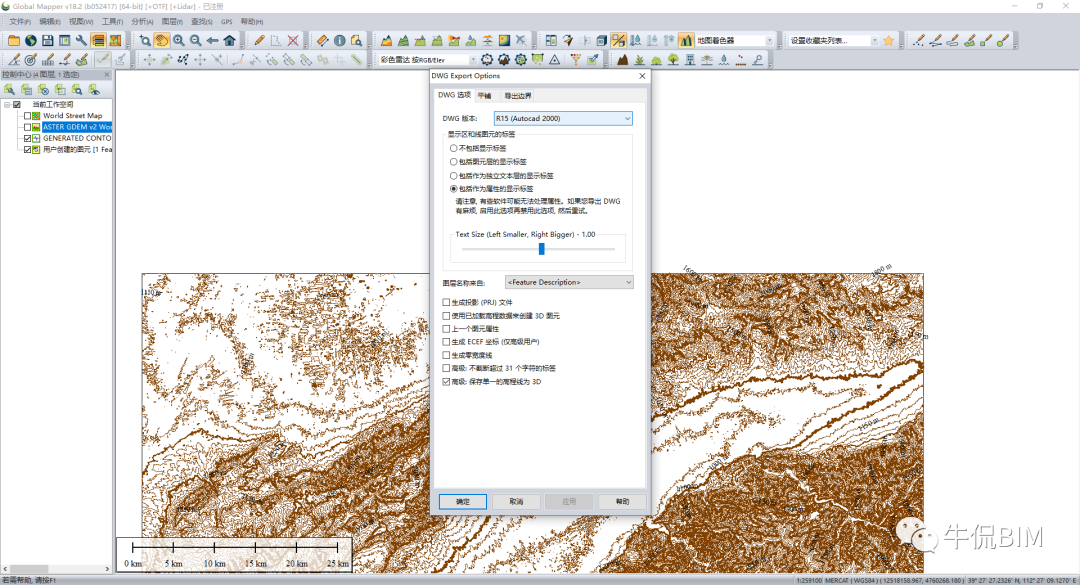1080x585 pixels.
Task: Enable 使用已加载高程数据来创建 3D 图元 checkbox
Action: (x=446, y=316)
